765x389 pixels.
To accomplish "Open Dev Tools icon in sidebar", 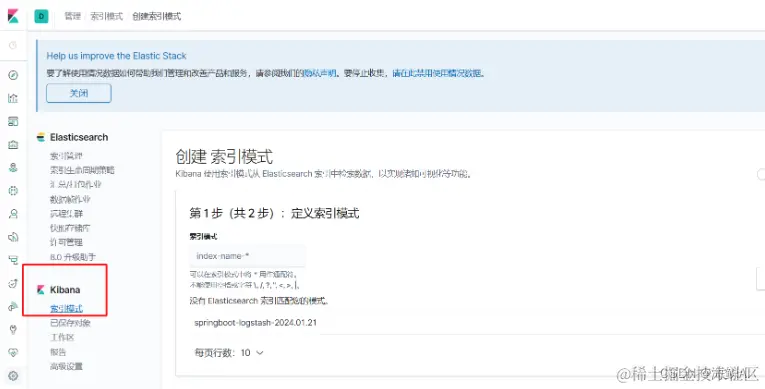I will 13,329.
